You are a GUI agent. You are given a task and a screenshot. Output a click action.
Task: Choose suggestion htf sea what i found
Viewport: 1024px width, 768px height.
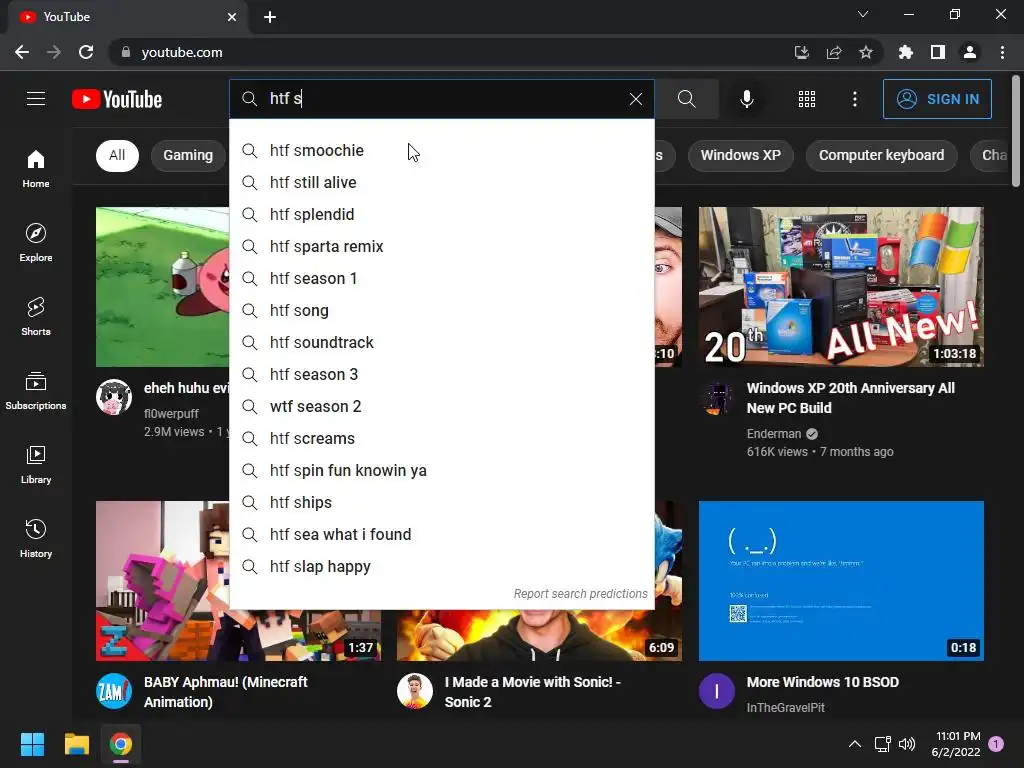(442, 534)
